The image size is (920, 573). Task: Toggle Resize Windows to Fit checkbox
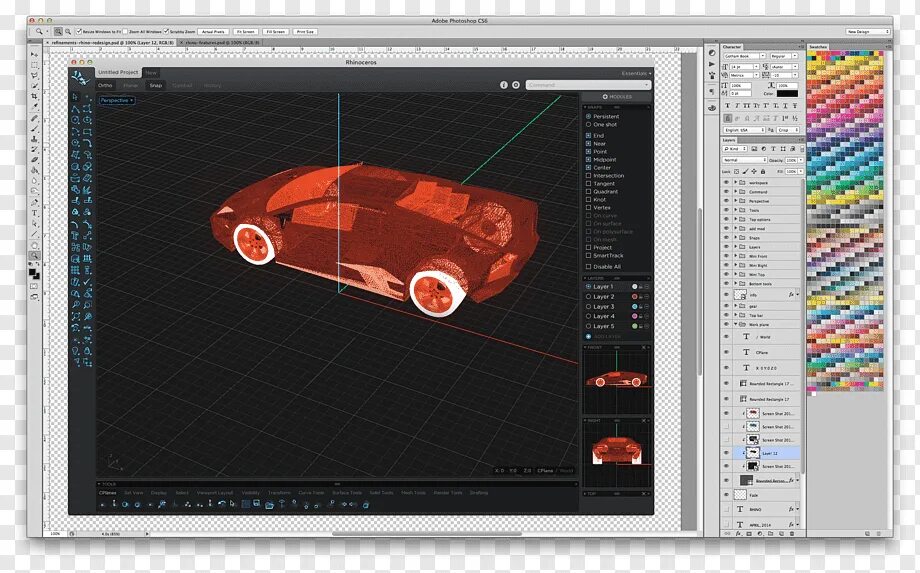pyautogui.click(x=79, y=32)
